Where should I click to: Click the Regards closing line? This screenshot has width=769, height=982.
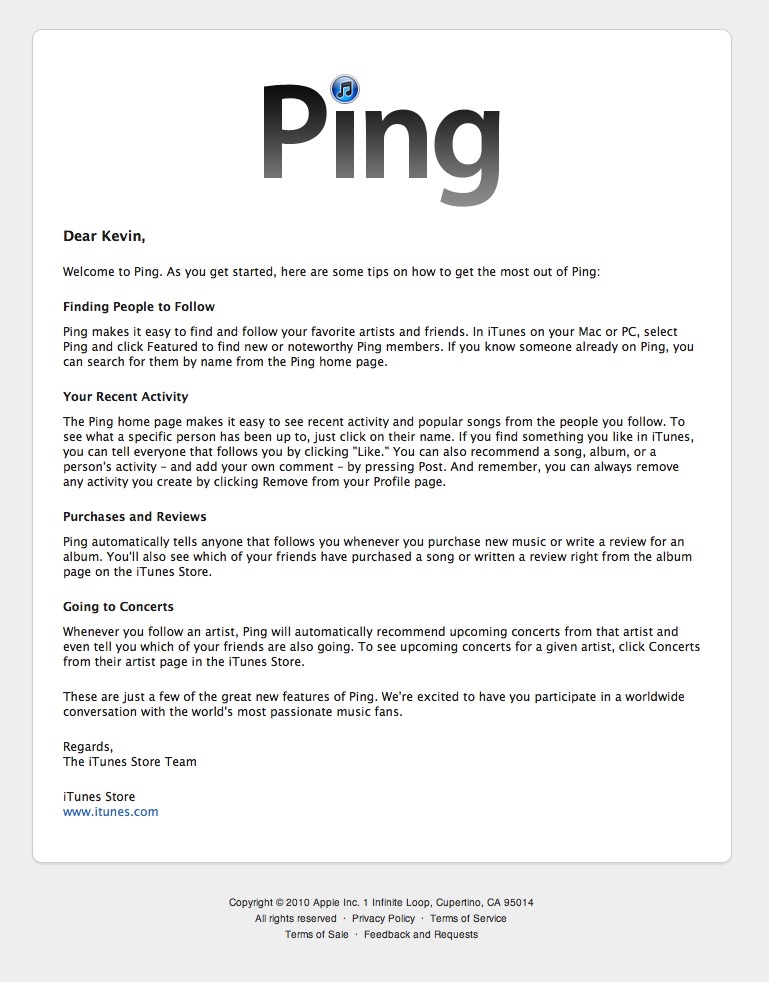88,747
